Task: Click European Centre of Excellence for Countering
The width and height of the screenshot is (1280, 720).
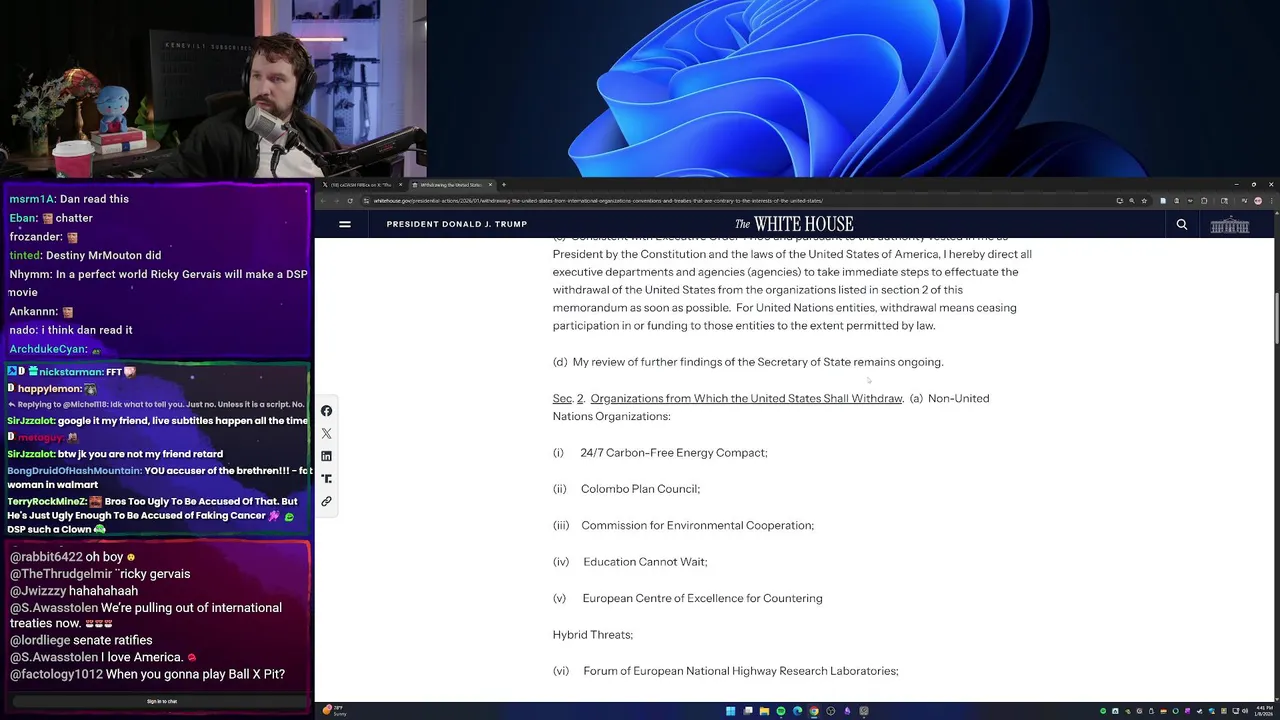Action: 703,598
